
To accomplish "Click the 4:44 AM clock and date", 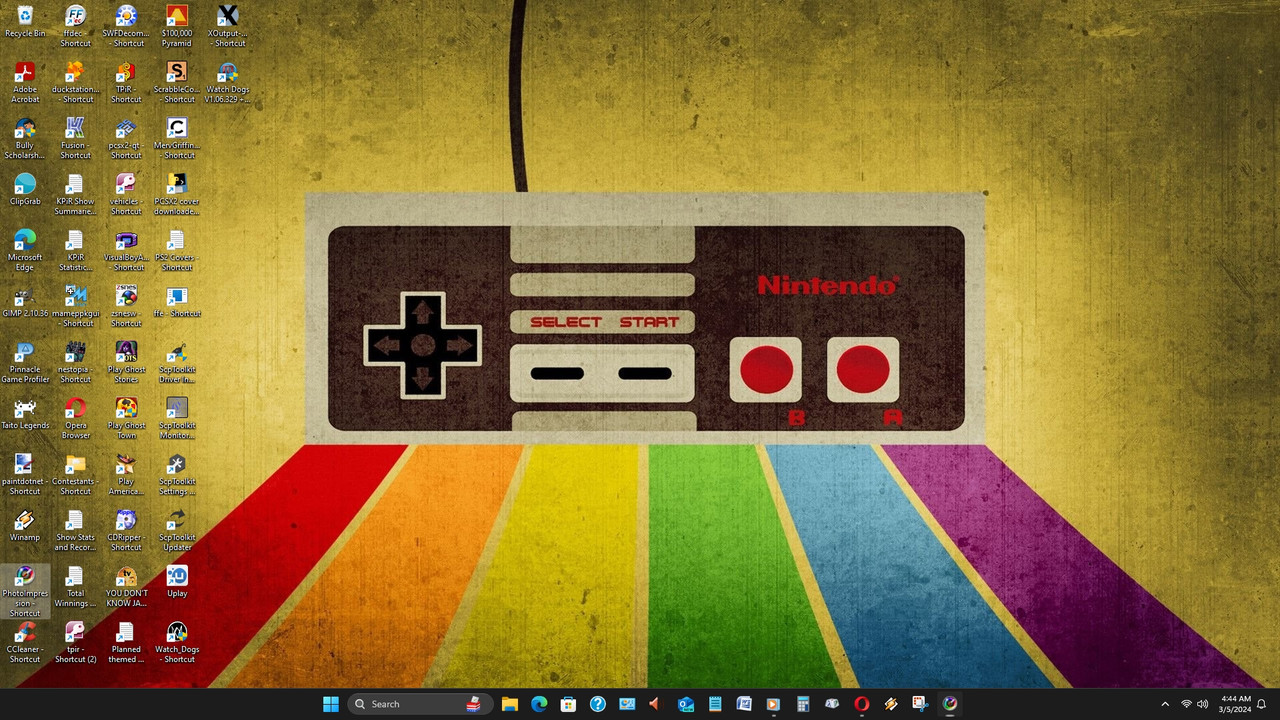I will pos(1235,704).
